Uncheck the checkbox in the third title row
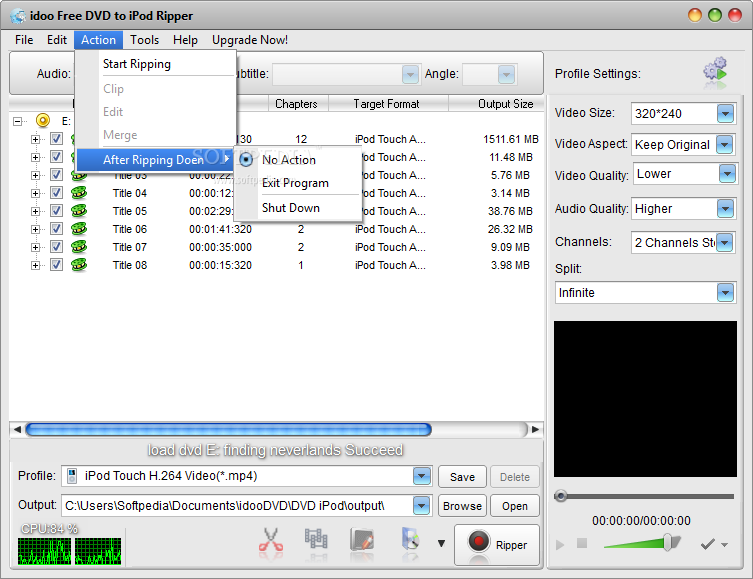Viewport: 753px width, 579px height. click(56, 175)
